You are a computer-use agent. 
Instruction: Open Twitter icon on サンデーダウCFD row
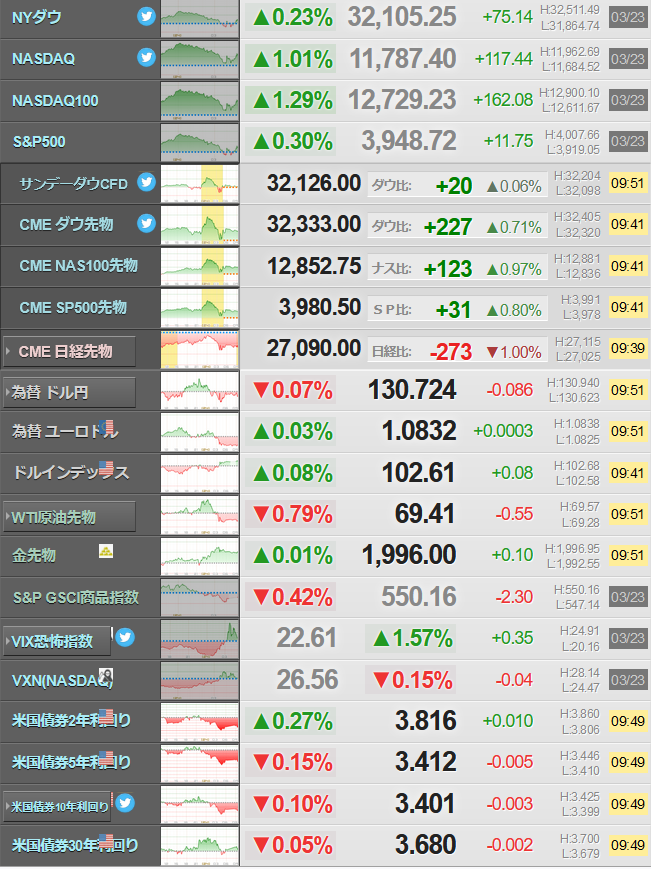click(x=146, y=182)
